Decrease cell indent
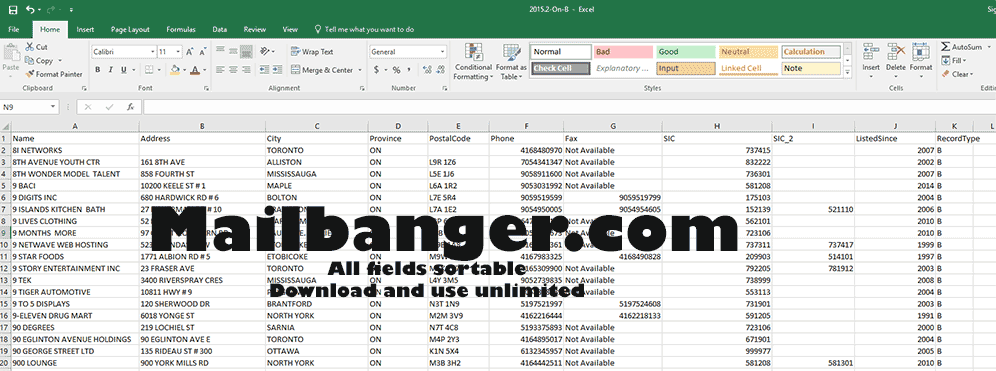 264,70
